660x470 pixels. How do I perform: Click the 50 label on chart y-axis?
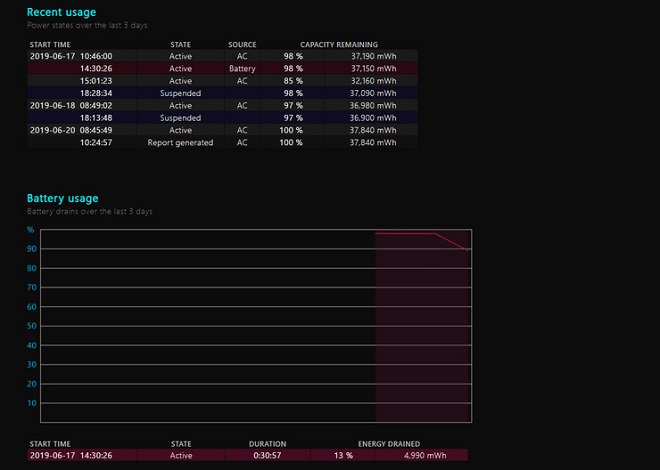(x=31, y=325)
